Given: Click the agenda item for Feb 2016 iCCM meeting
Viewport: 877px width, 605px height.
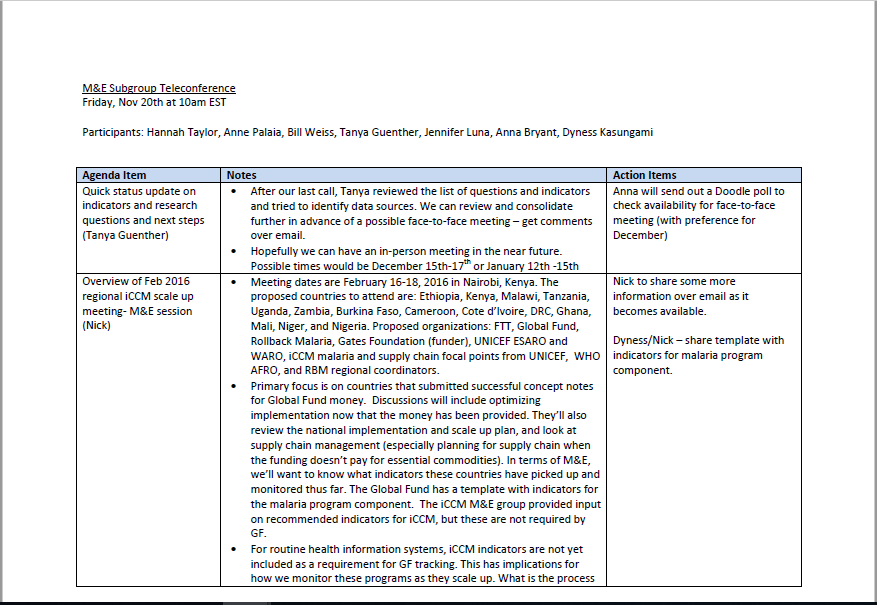Looking at the screenshot, I should tap(145, 303).
